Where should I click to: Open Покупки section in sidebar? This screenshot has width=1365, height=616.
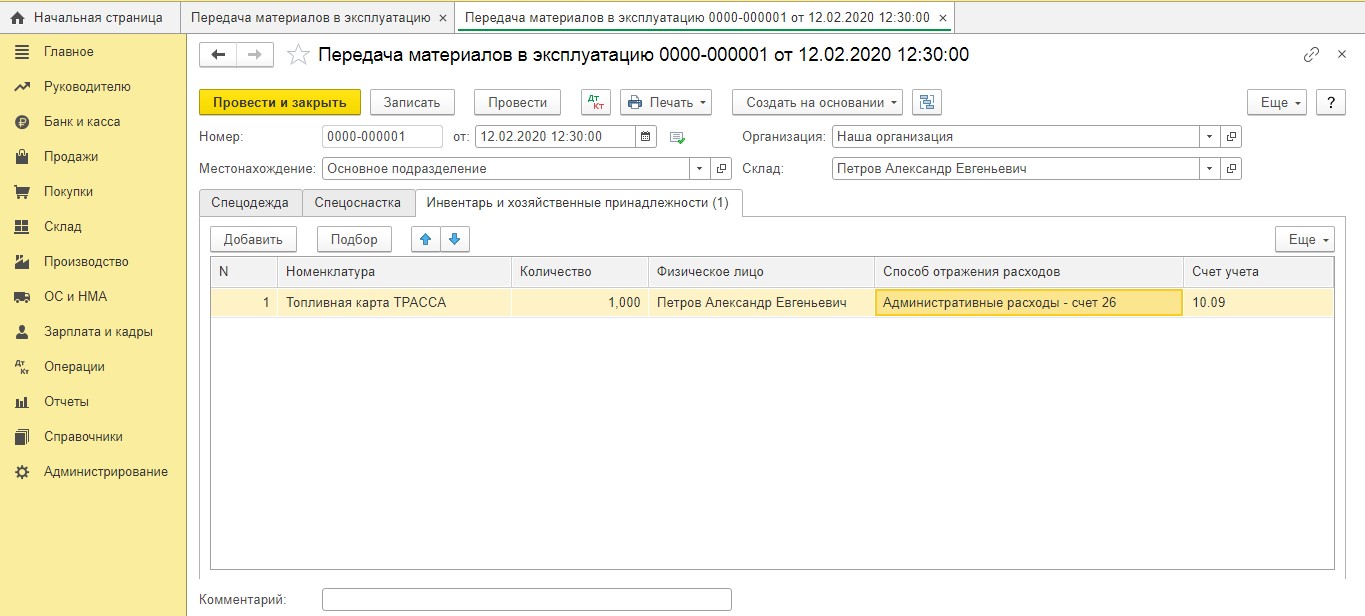(x=68, y=192)
